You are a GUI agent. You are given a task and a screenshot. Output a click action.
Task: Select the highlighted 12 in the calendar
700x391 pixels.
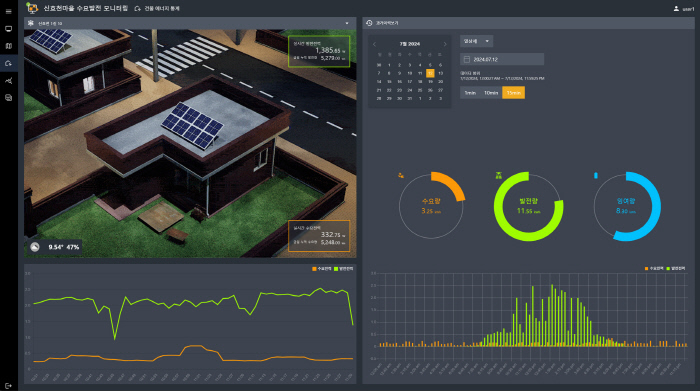click(430, 73)
